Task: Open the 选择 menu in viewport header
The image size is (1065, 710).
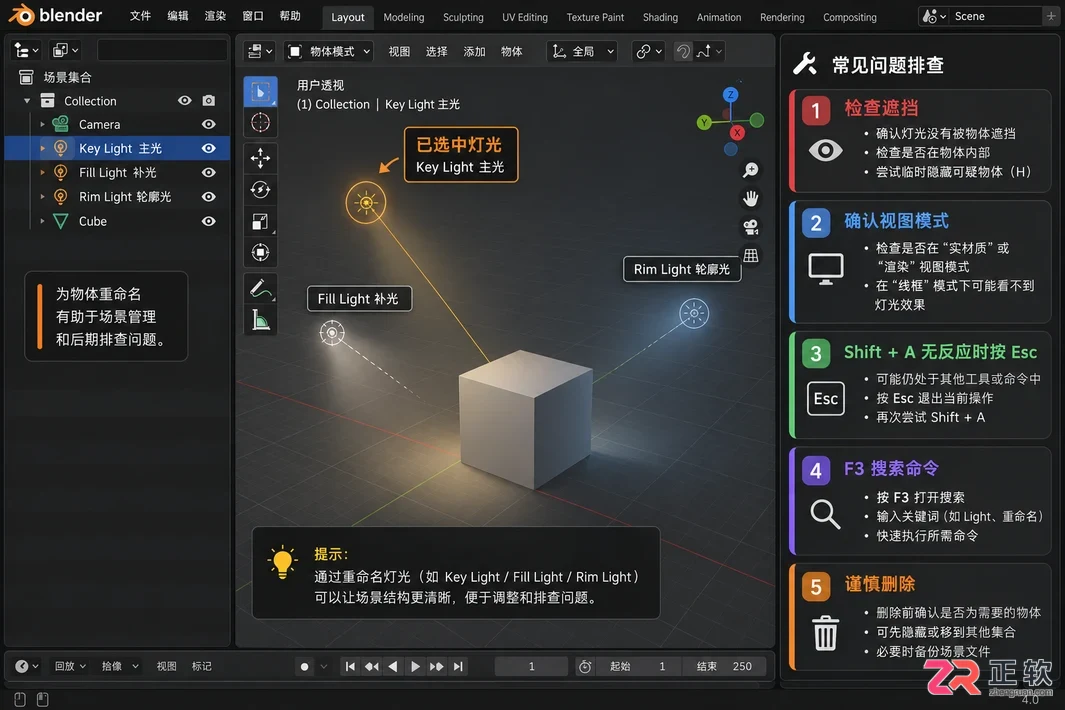Action: click(x=436, y=52)
